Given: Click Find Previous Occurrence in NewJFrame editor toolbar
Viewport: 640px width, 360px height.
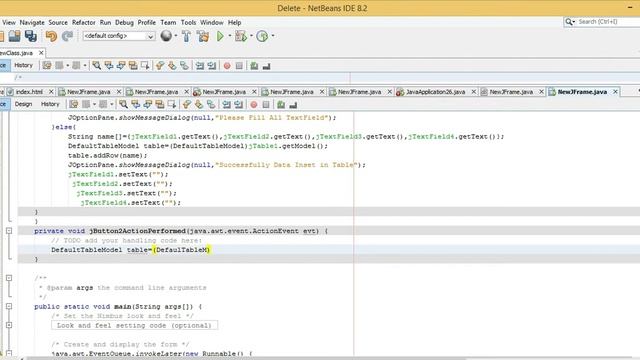Looking at the screenshot, I should coord(135,104).
